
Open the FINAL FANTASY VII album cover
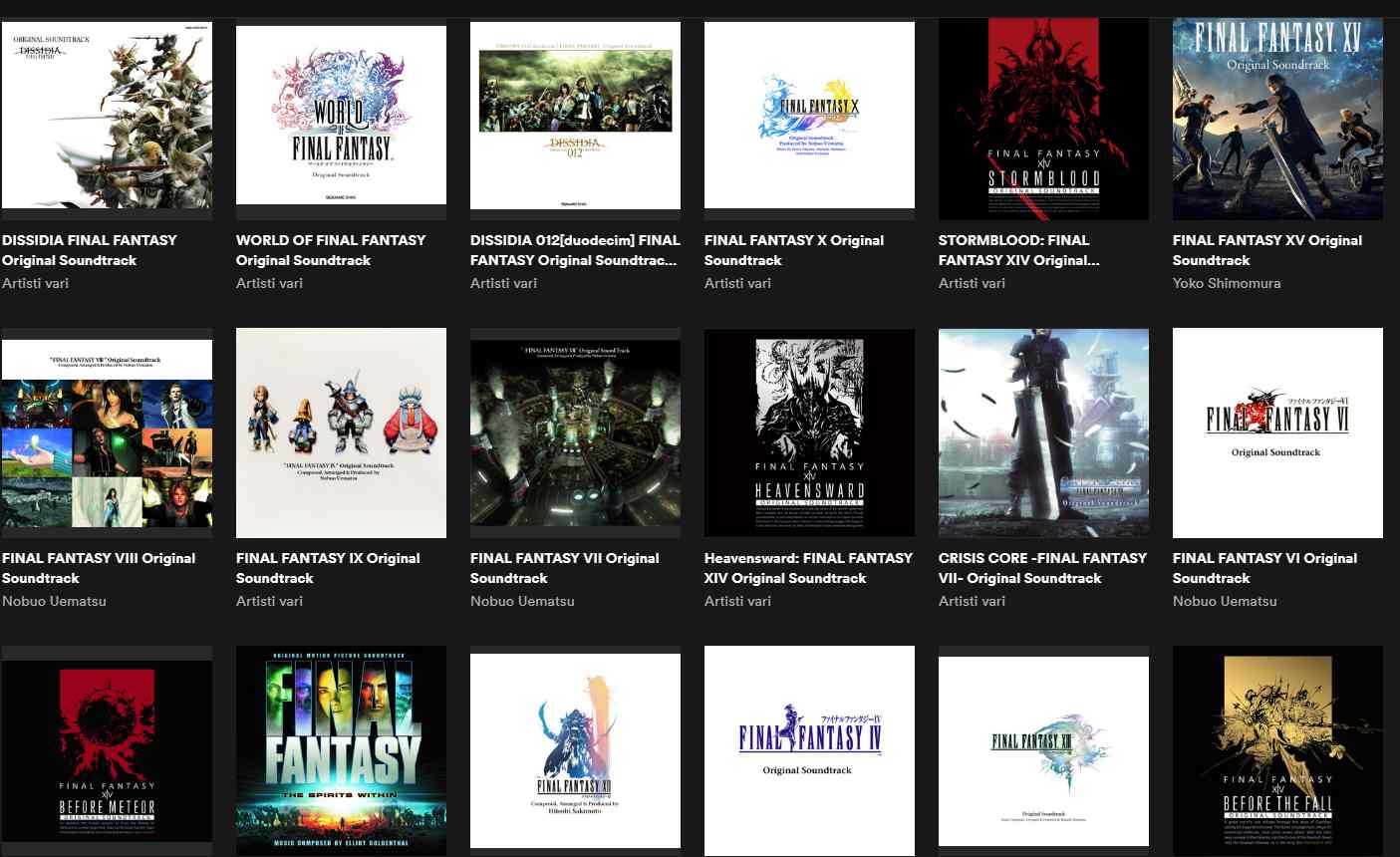(575, 433)
